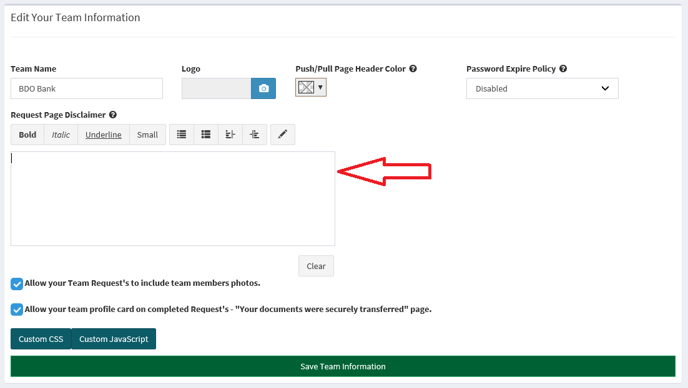
Task: Click the Clear button
Action: pyautogui.click(x=316, y=266)
